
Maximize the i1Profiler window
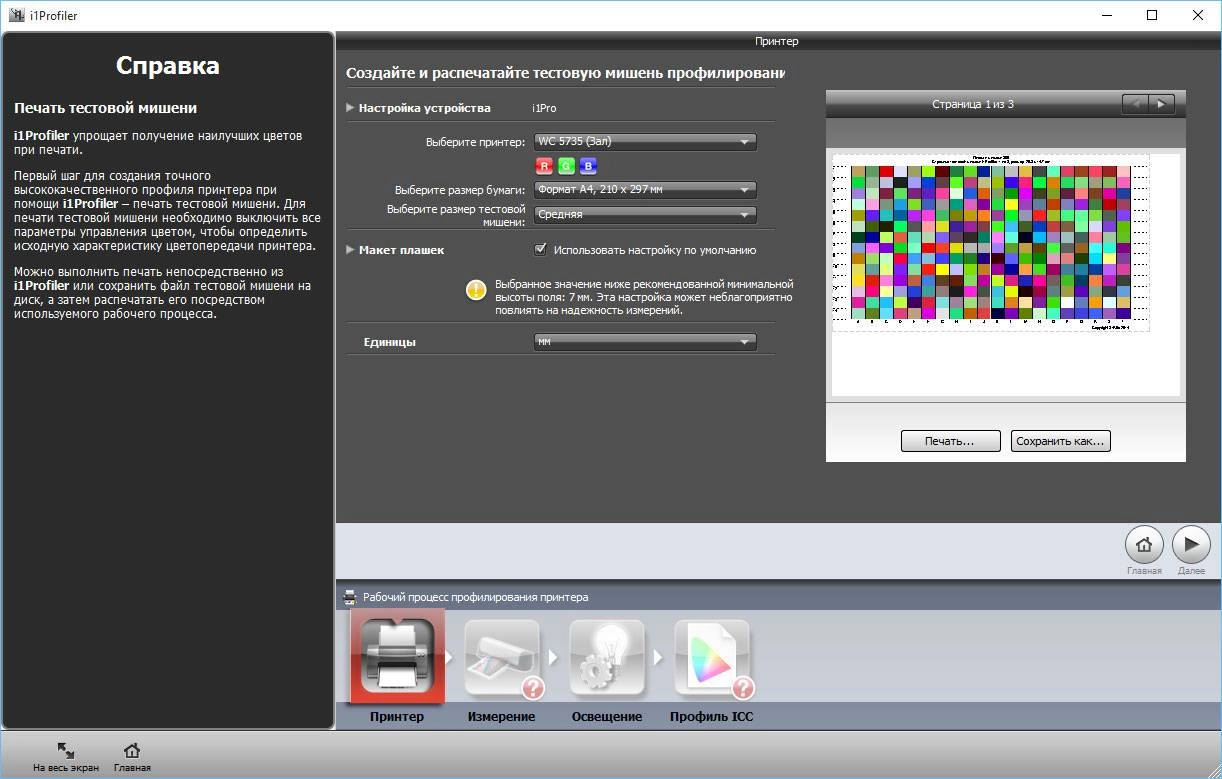(x=1152, y=15)
